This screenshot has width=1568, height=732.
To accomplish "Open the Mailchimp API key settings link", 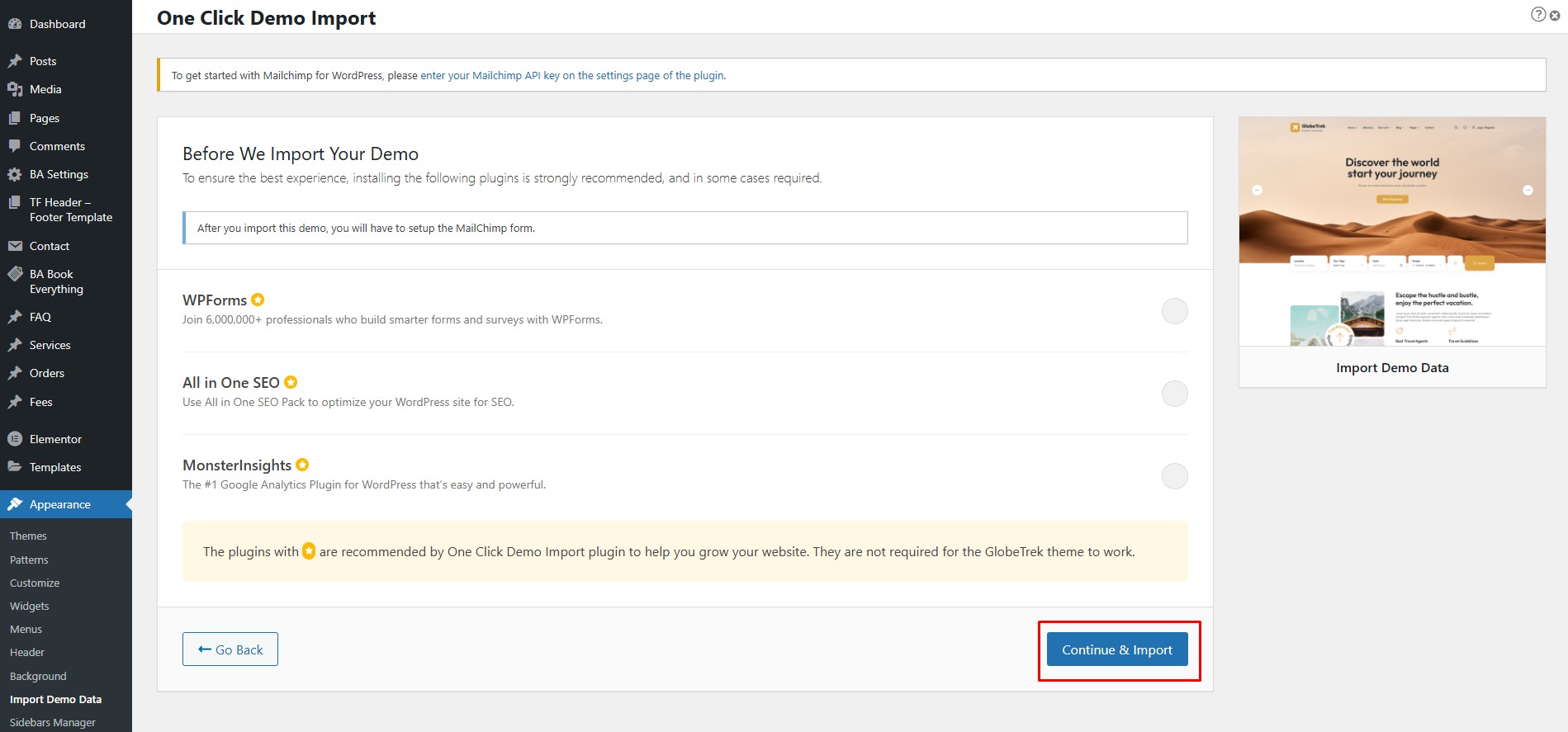I will coord(572,75).
